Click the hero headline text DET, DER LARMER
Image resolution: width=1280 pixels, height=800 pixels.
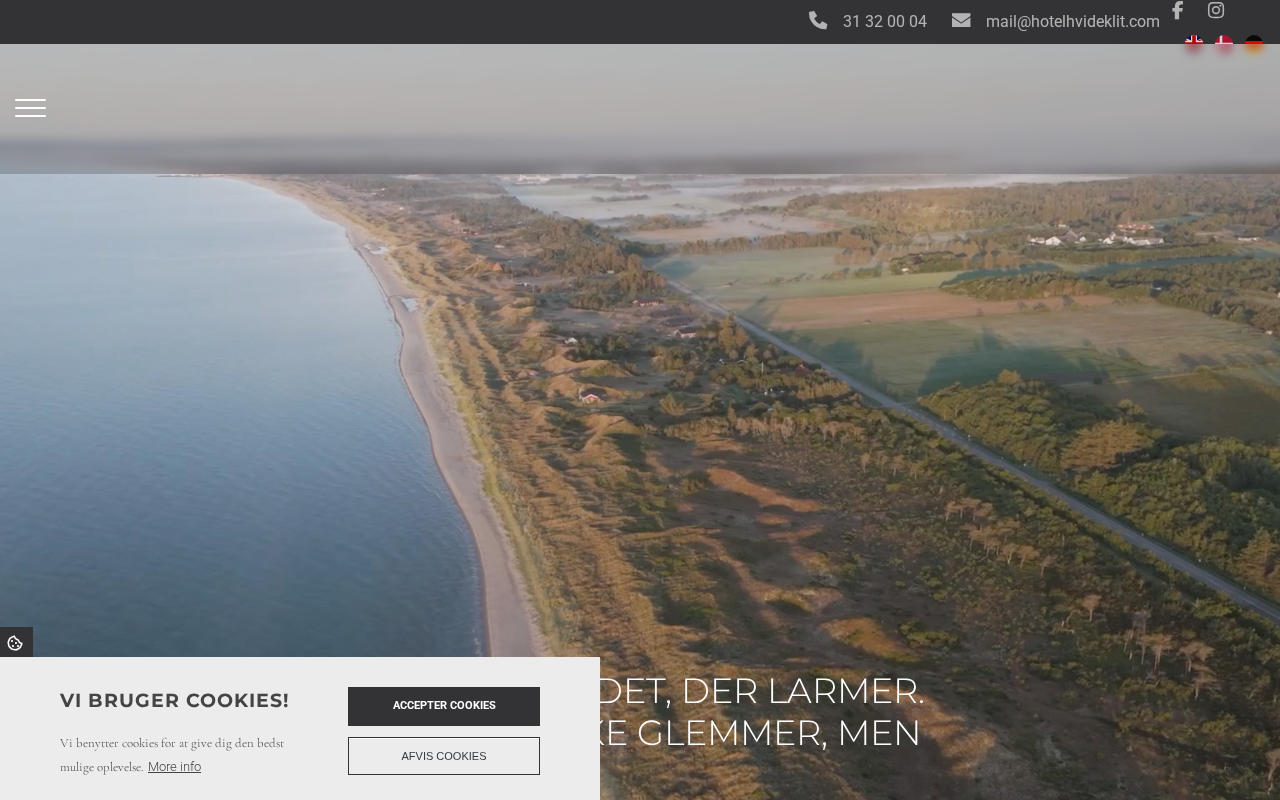point(762,691)
